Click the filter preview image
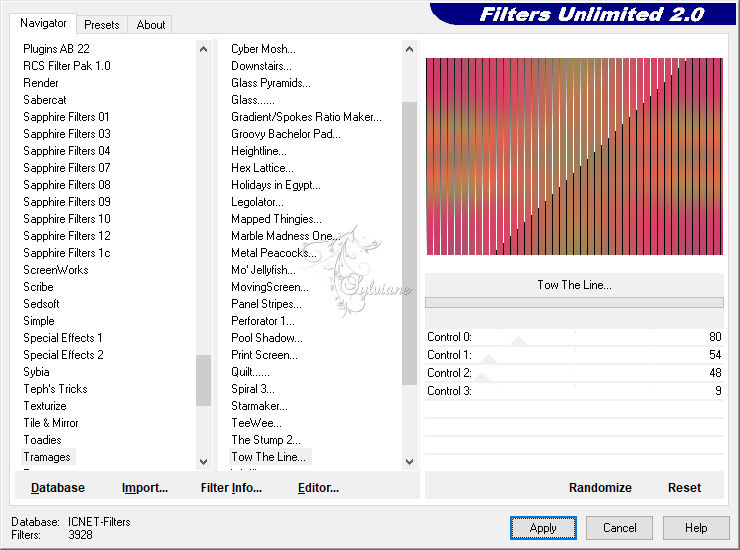The height and width of the screenshot is (550, 740). click(x=574, y=156)
